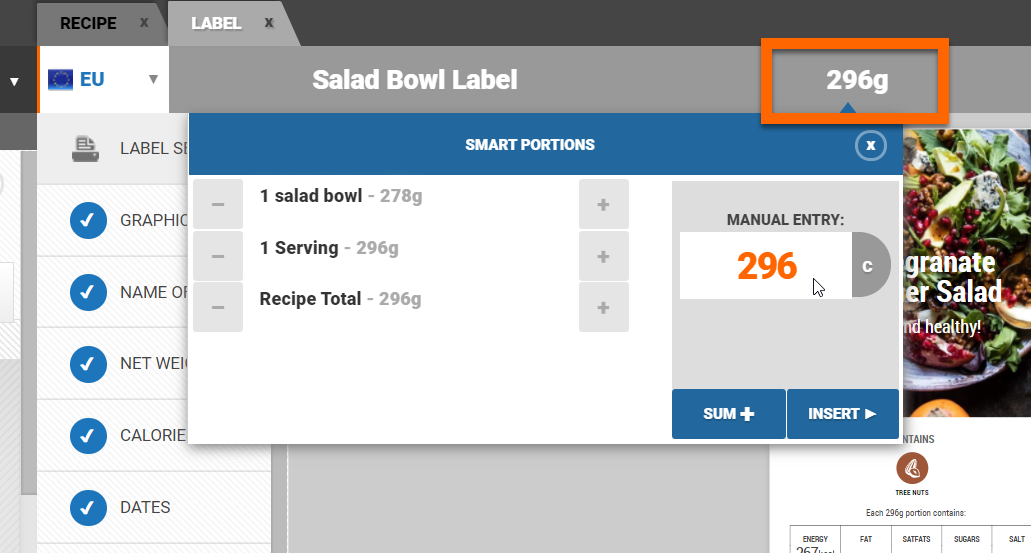
Task: Toggle the Net Weight section checkmark
Action: [88, 363]
